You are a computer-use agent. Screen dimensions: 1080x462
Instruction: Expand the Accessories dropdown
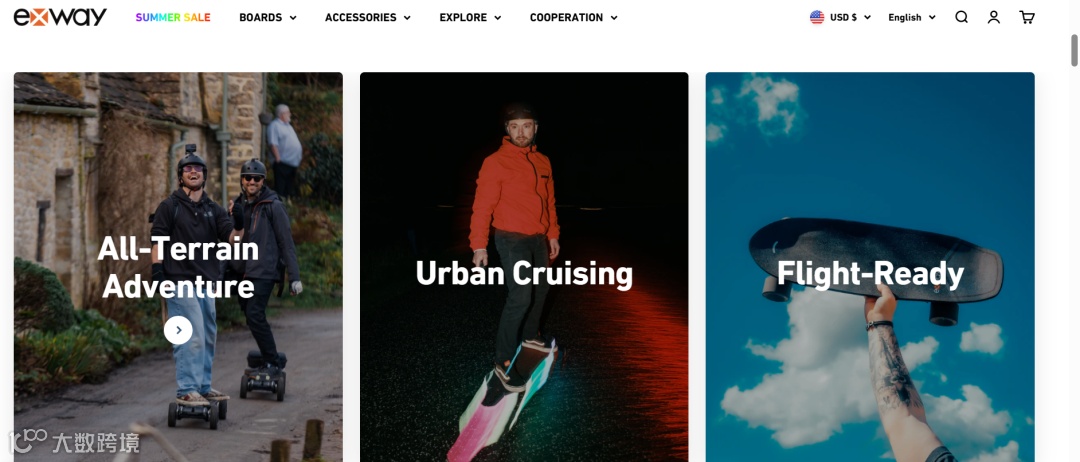[x=368, y=17]
